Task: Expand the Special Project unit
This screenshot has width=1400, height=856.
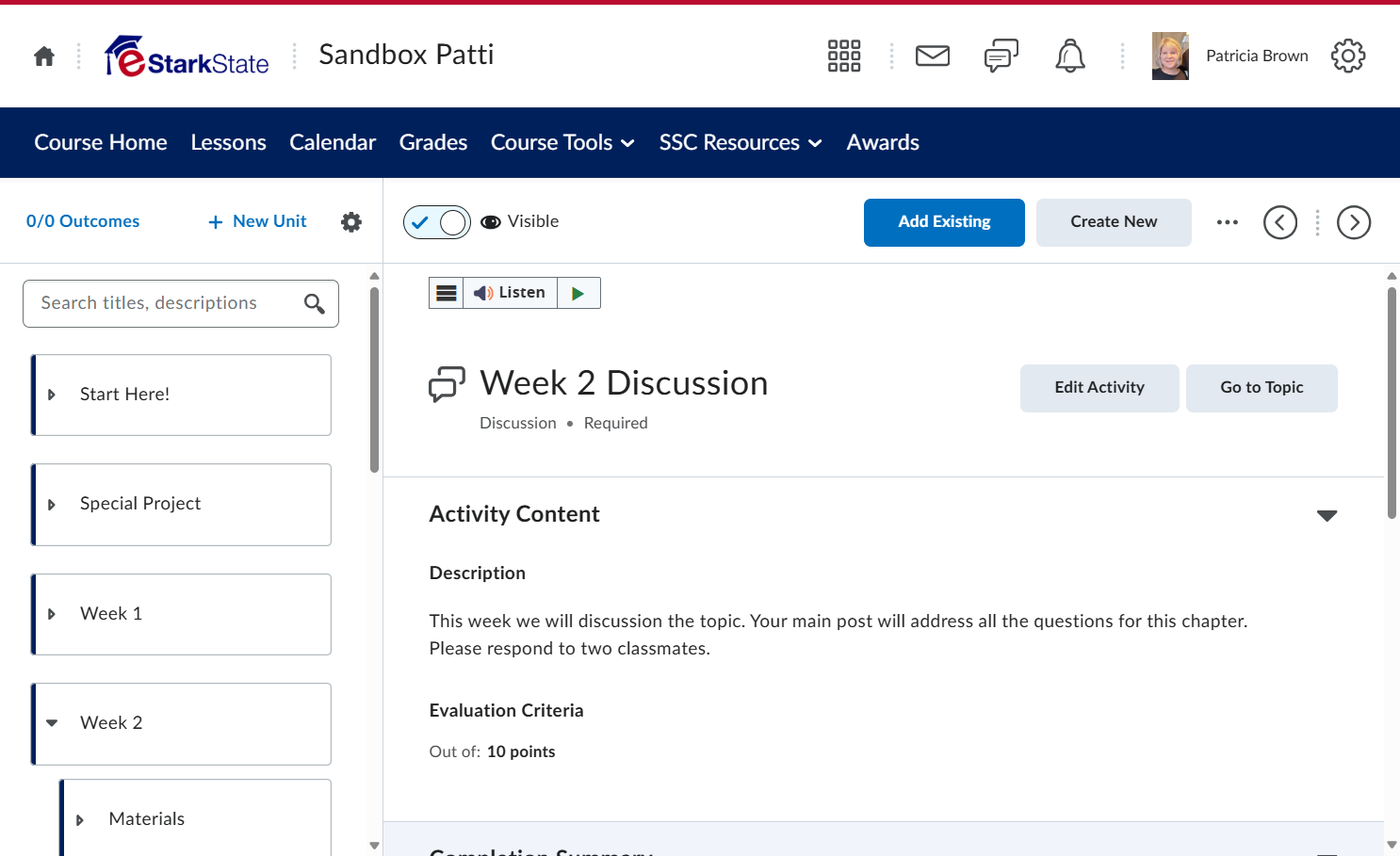Action: [52, 505]
